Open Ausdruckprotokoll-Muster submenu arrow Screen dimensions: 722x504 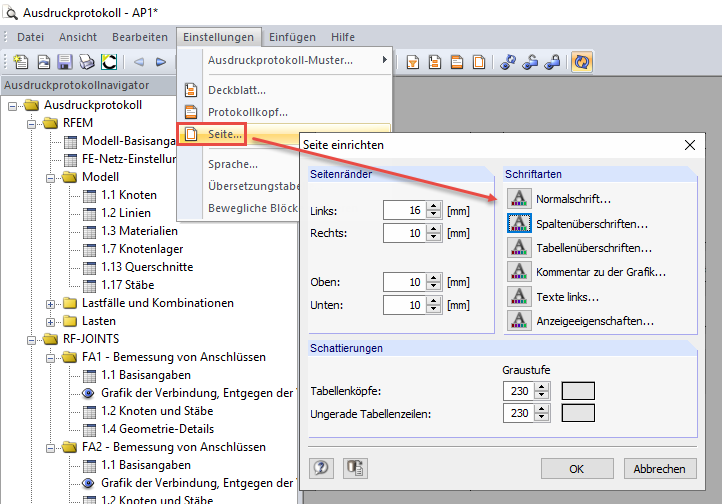(x=384, y=59)
